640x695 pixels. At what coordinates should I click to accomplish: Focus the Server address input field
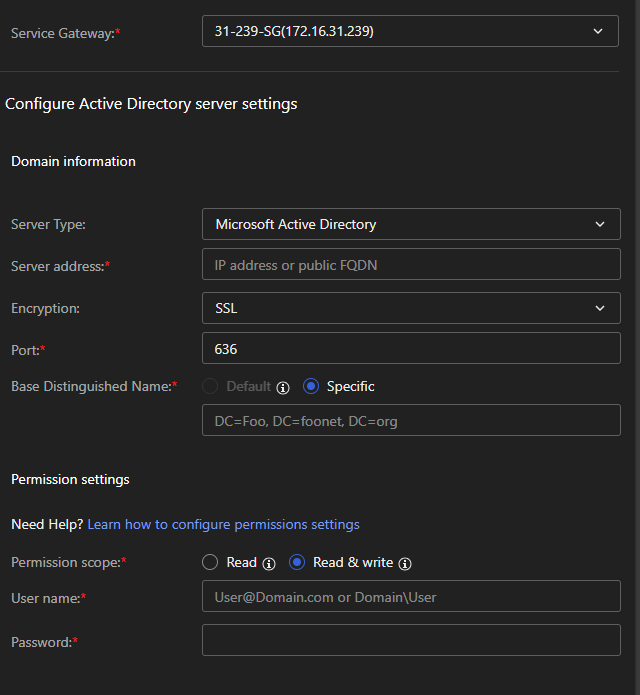click(x=411, y=265)
